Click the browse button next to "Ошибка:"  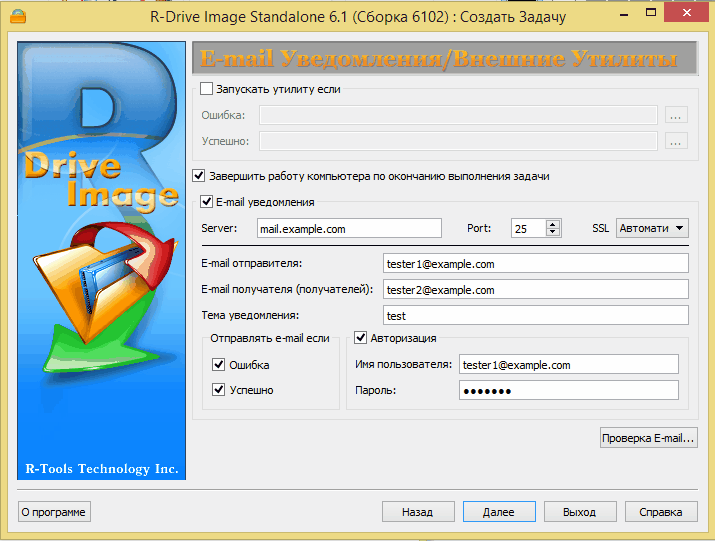pos(676,115)
